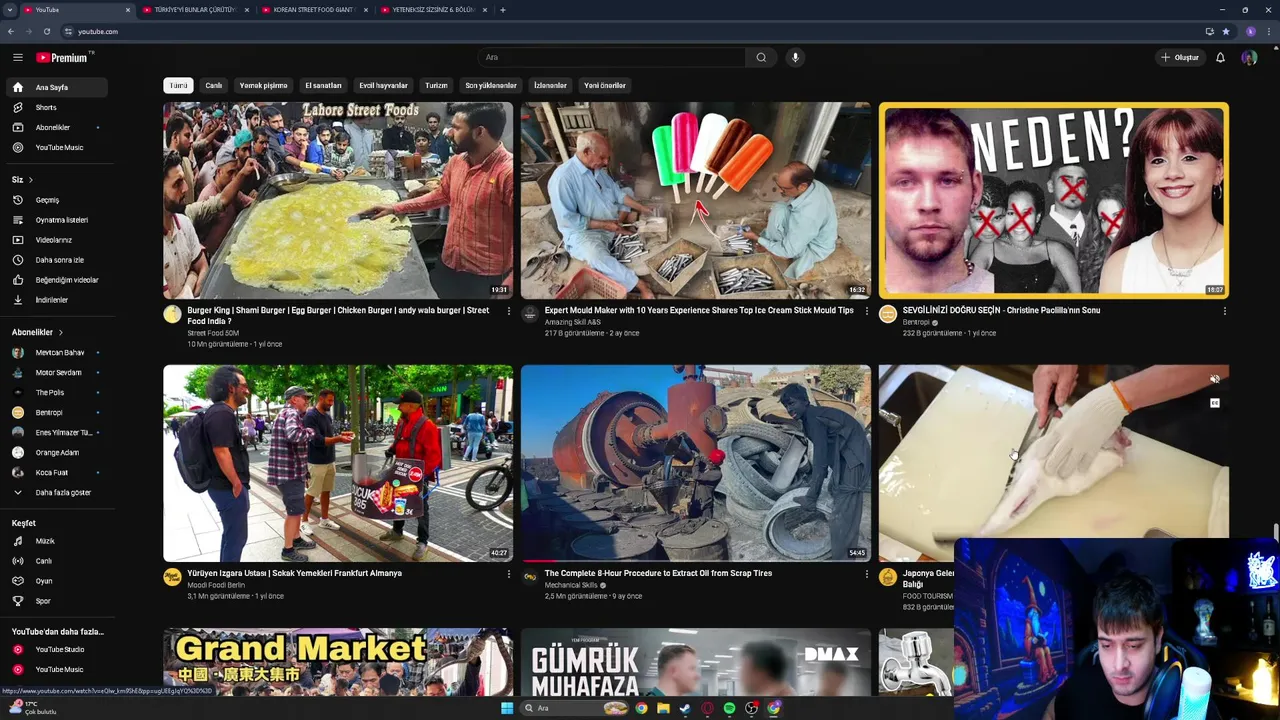This screenshot has height=720, width=1280.
Task: Select Ana Sayfa in the sidebar
Action: point(55,87)
